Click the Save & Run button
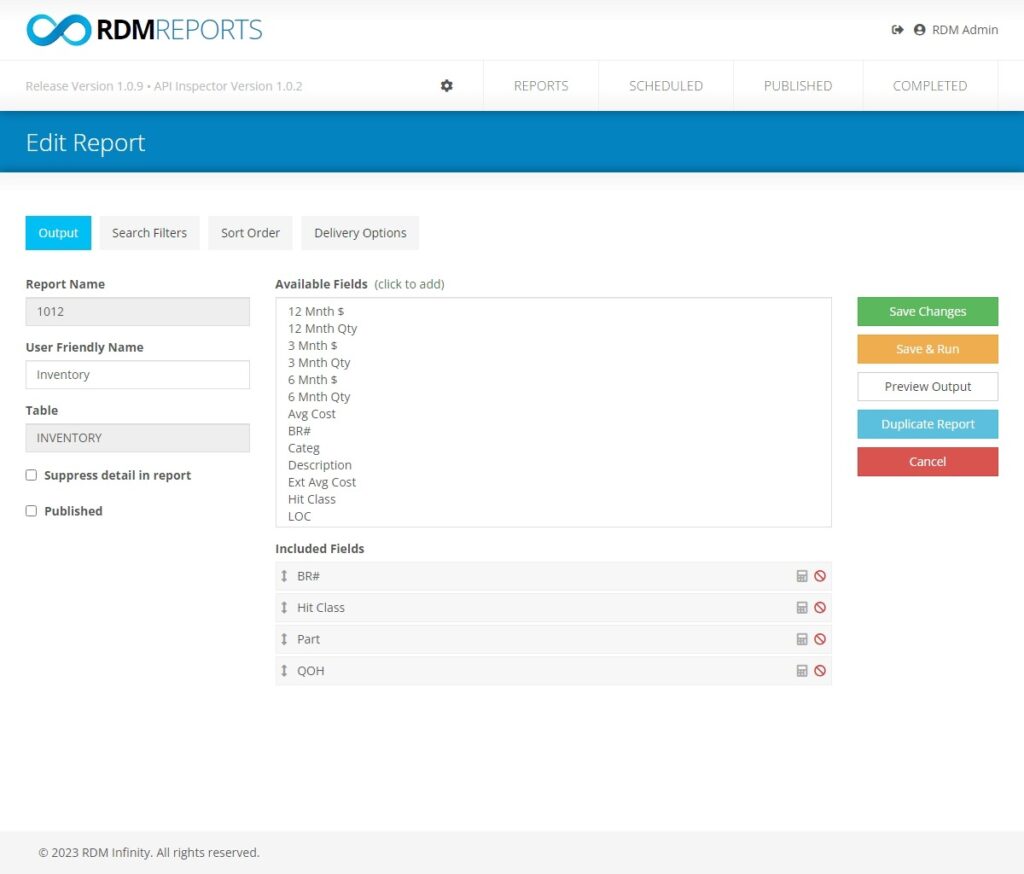 [x=927, y=349]
